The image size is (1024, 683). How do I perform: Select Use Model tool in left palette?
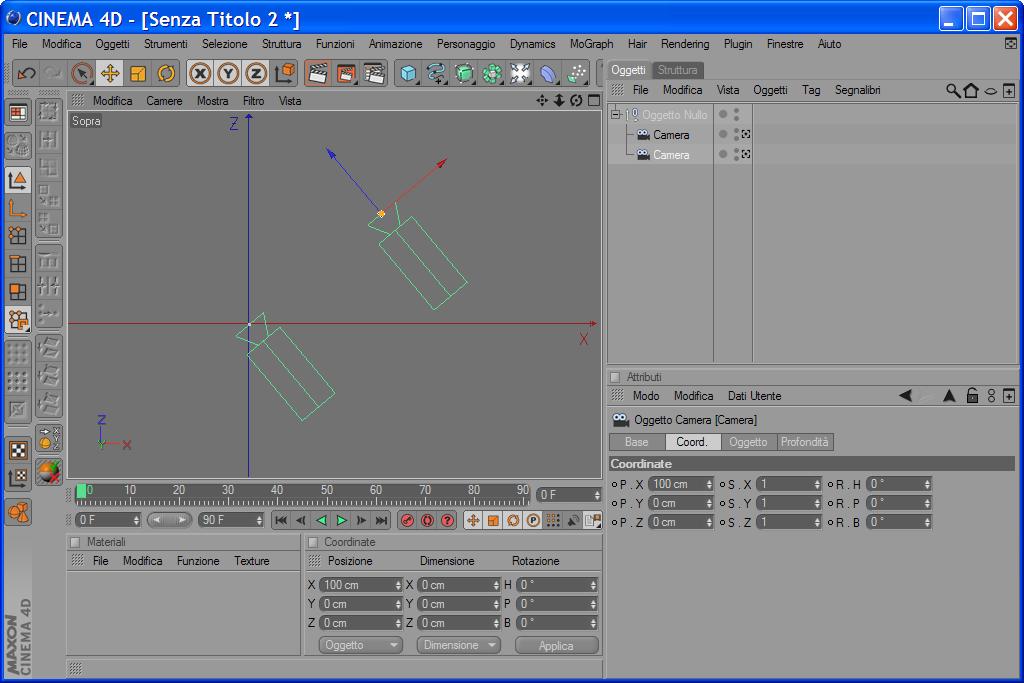[18, 180]
